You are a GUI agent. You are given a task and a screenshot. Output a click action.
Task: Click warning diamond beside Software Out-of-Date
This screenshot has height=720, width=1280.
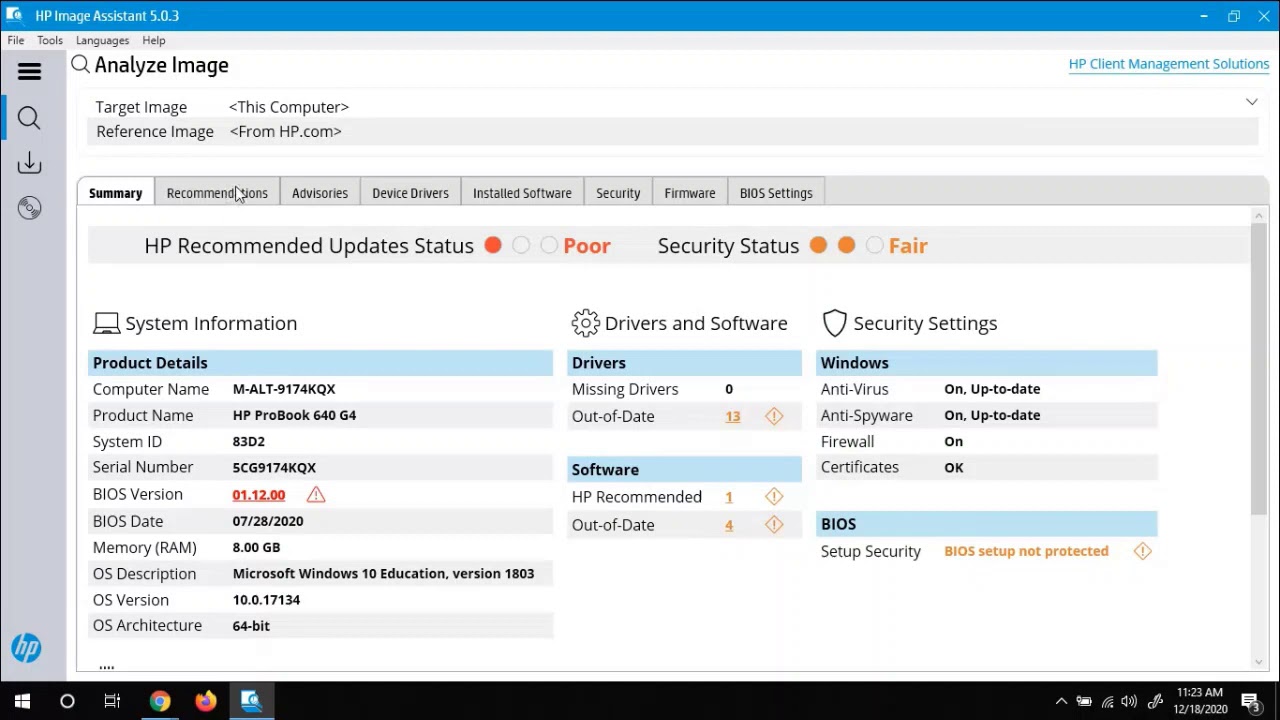(x=774, y=524)
